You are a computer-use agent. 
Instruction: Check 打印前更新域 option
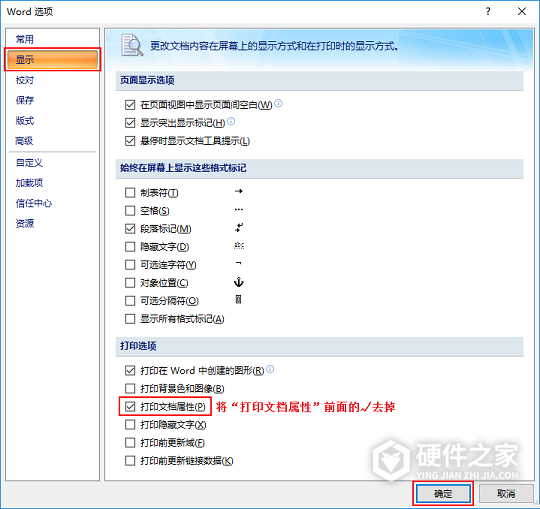pos(130,443)
